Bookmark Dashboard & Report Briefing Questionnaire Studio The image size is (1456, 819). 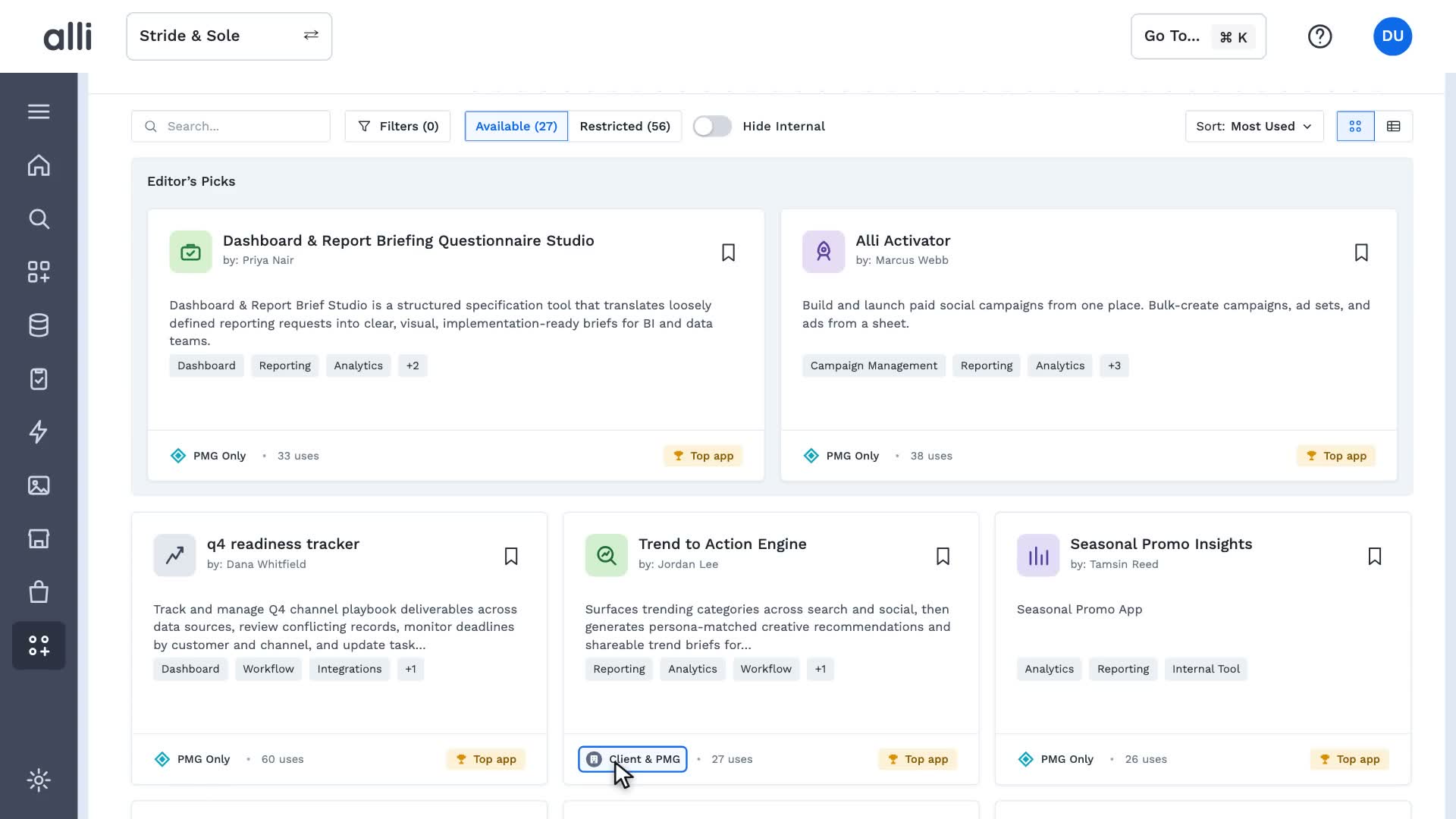coord(728,253)
